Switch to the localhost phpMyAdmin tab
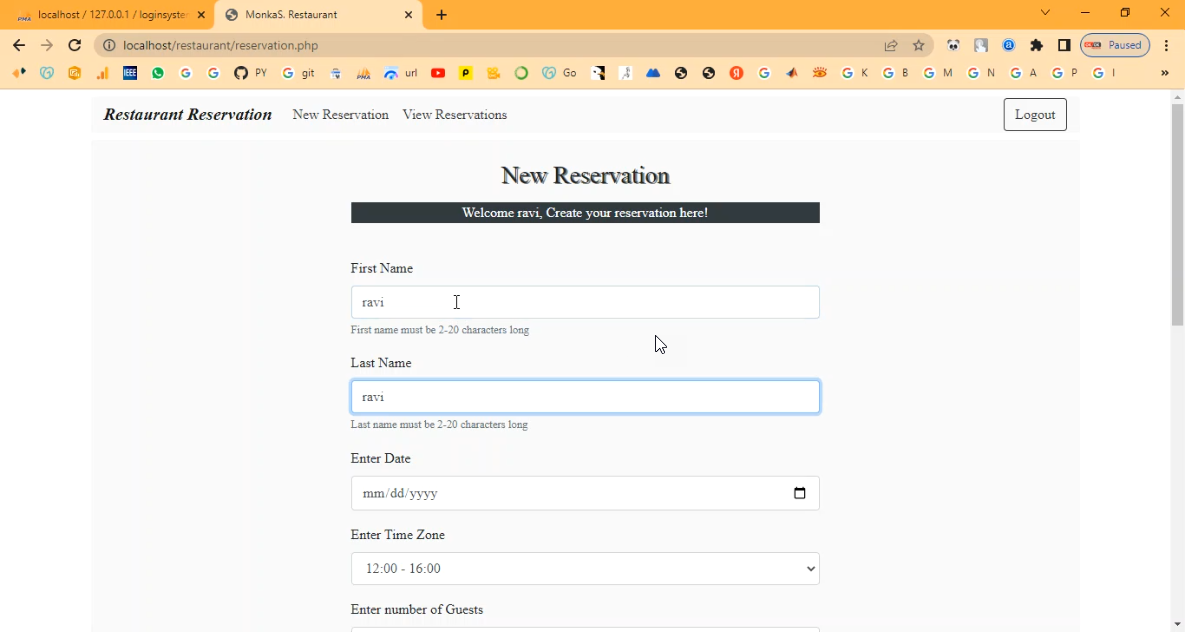 (x=110, y=15)
